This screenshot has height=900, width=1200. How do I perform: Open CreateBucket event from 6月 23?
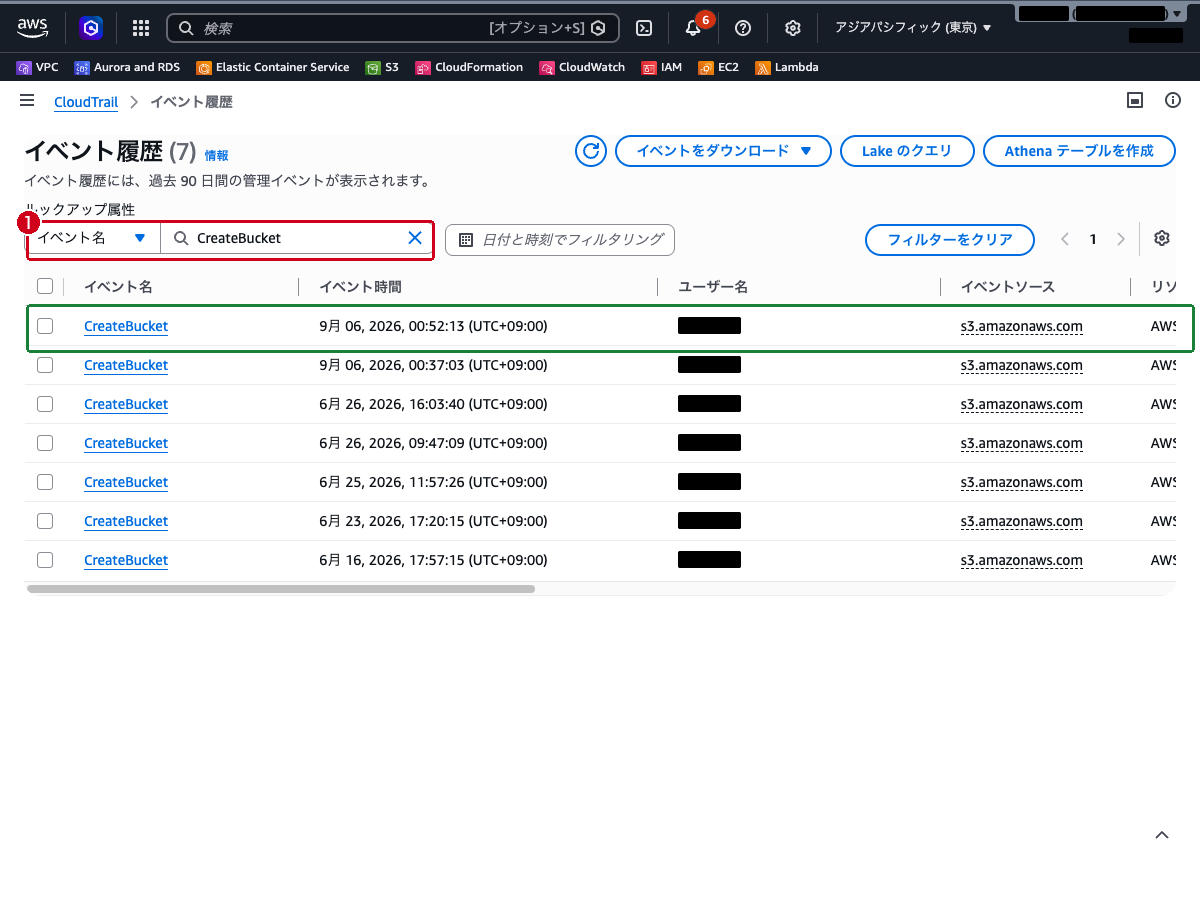126,521
